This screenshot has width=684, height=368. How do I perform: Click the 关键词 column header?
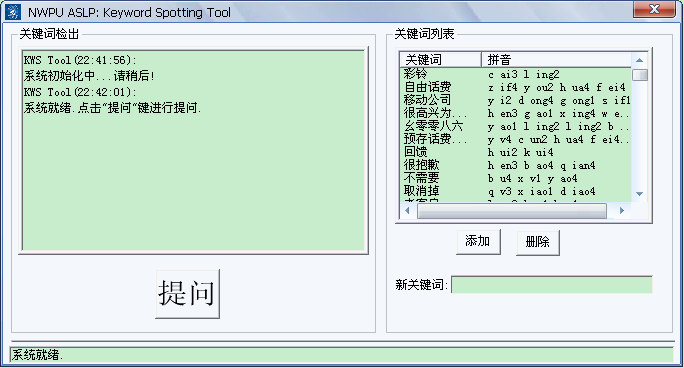pos(440,60)
